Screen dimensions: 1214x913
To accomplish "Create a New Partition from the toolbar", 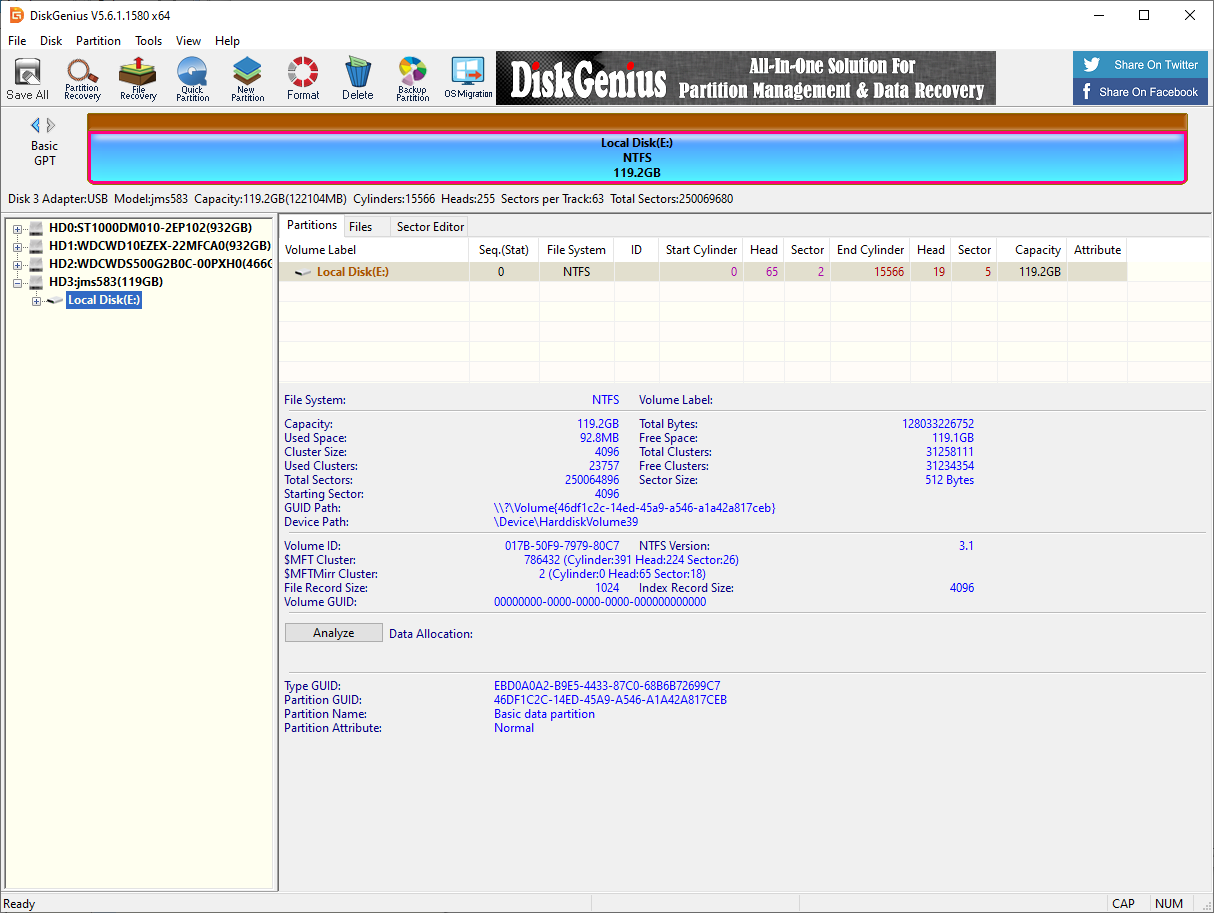I will (247, 78).
